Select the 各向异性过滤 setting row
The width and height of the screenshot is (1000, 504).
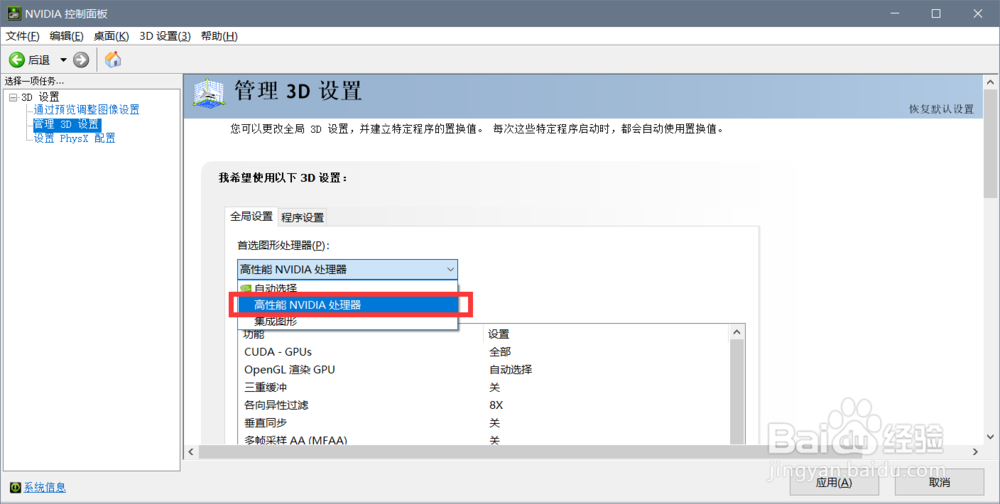[x=483, y=406]
